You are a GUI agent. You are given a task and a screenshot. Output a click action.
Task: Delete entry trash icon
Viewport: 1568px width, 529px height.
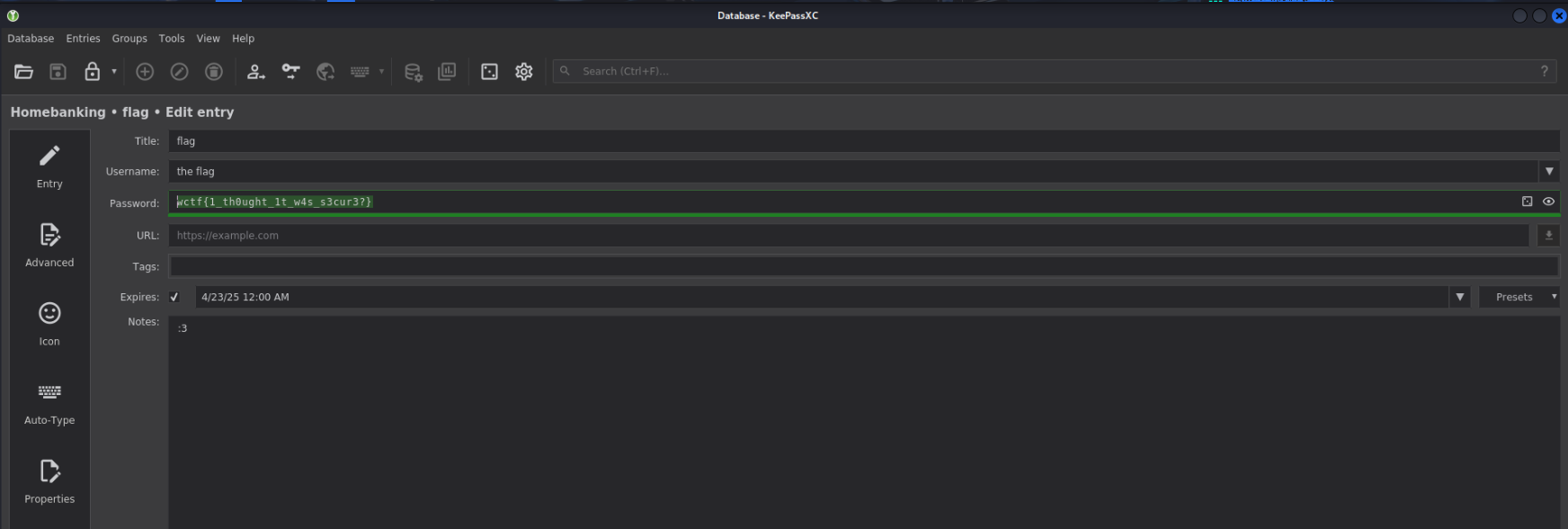point(214,72)
